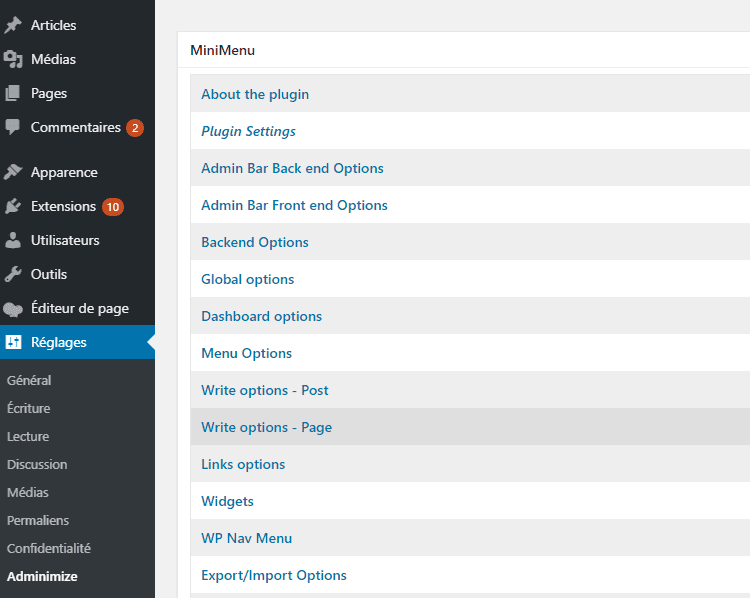Screen dimensions: 750x598
Task: Click the Pages stacked-sheets icon
Action: 13,93
